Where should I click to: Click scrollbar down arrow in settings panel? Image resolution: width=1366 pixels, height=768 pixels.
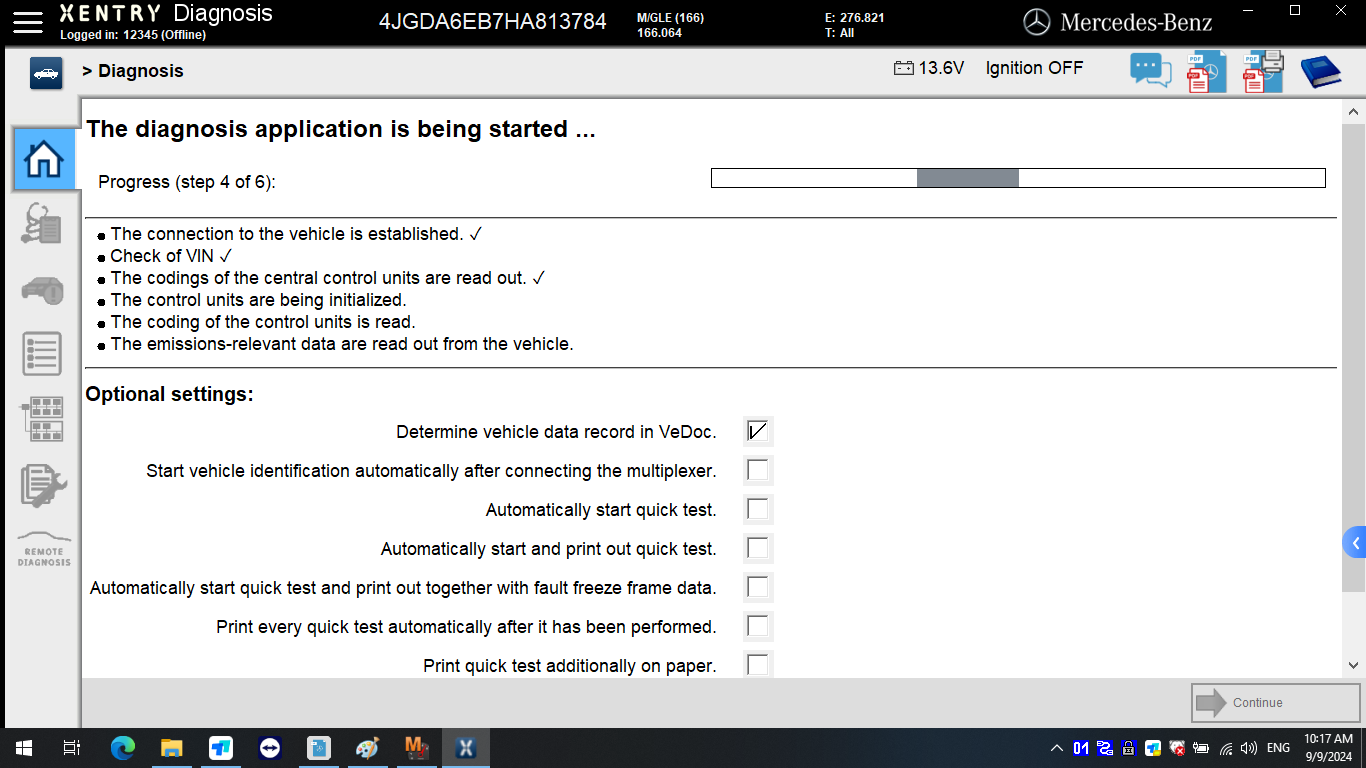pyautogui.click(x=1354, y=665)
